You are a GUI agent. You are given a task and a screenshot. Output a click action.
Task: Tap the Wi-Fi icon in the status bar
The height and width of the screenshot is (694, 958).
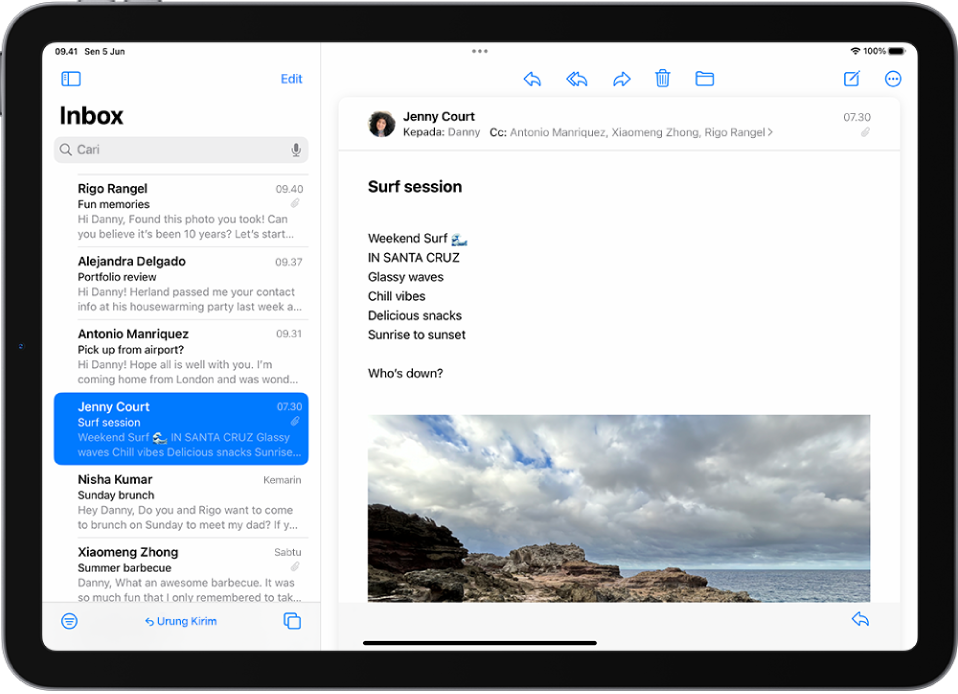(855, 50)
